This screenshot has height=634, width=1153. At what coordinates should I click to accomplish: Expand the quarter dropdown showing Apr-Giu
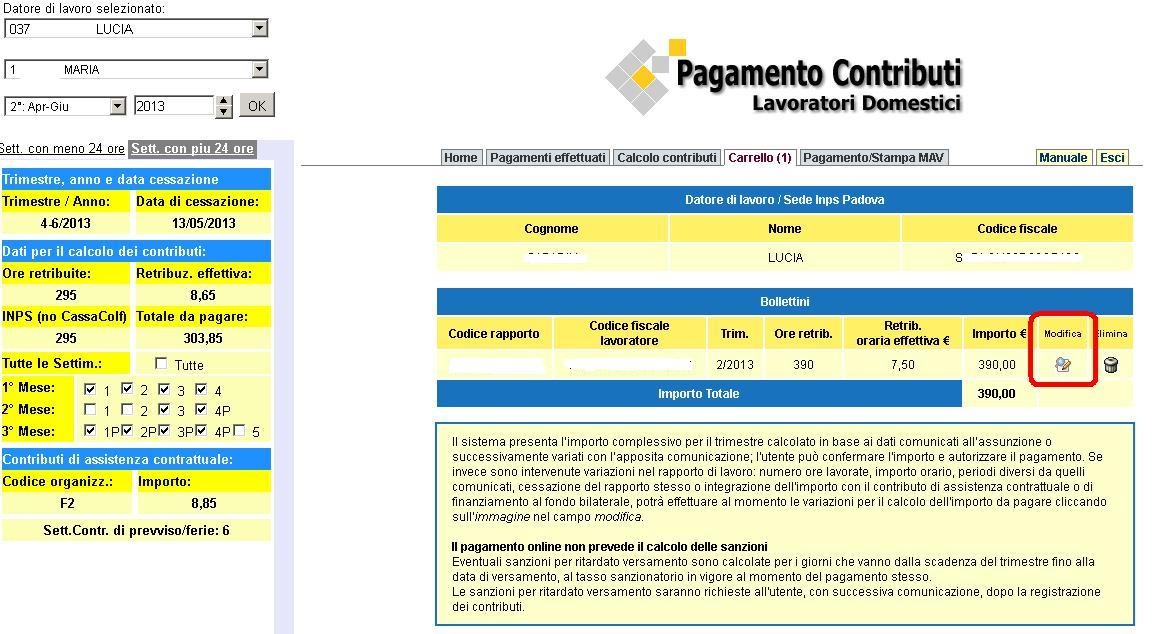pyautogui.click(x=117, y=106)
